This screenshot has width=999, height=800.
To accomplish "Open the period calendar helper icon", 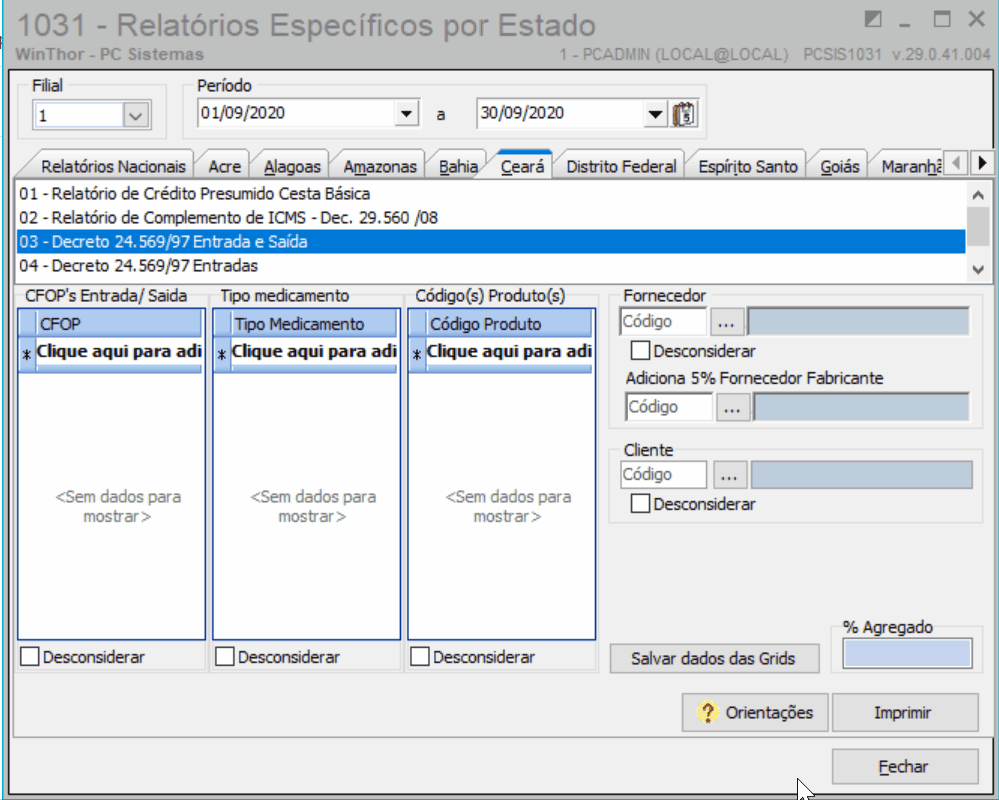I will 684,115.
